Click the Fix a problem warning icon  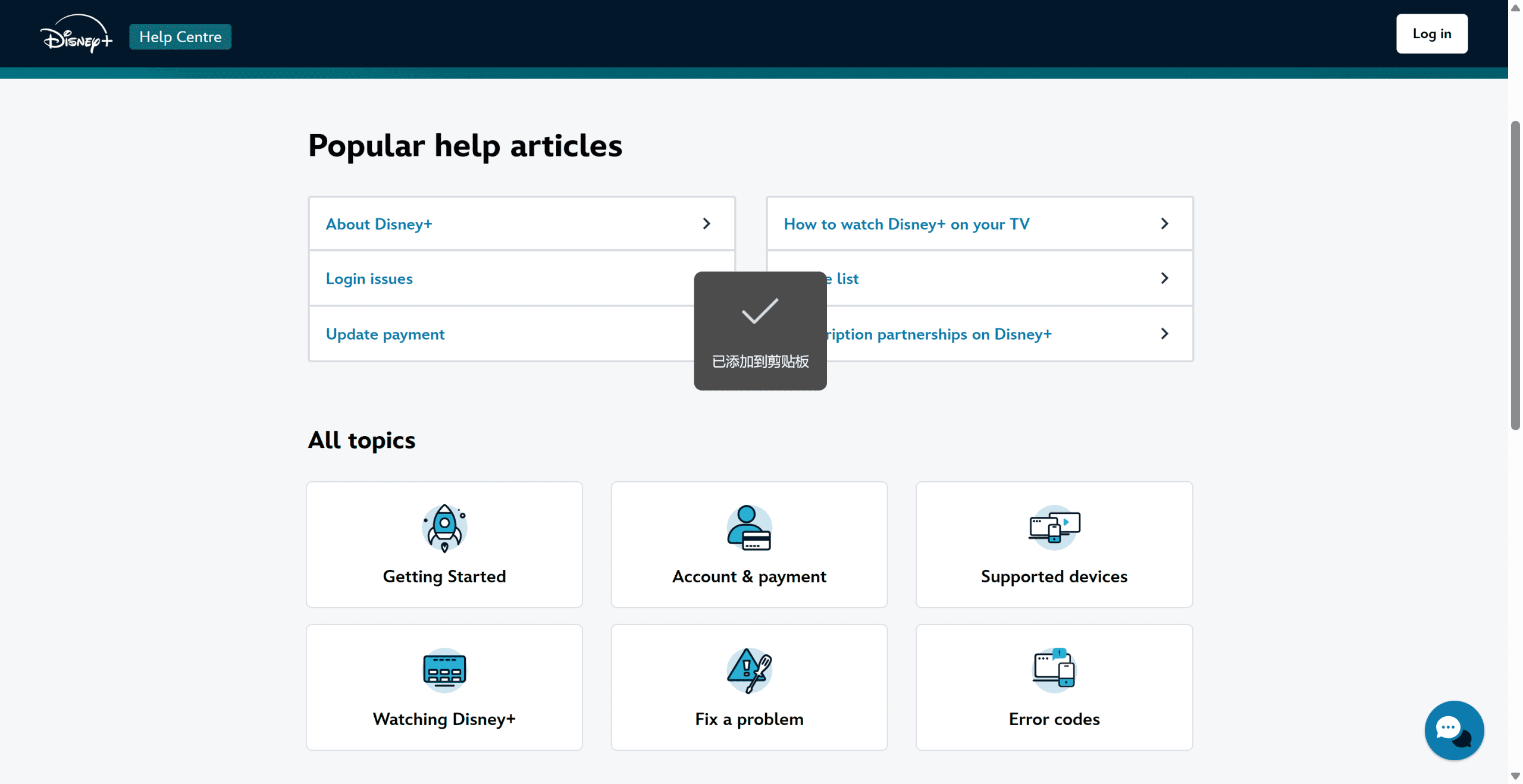point(749,670)
